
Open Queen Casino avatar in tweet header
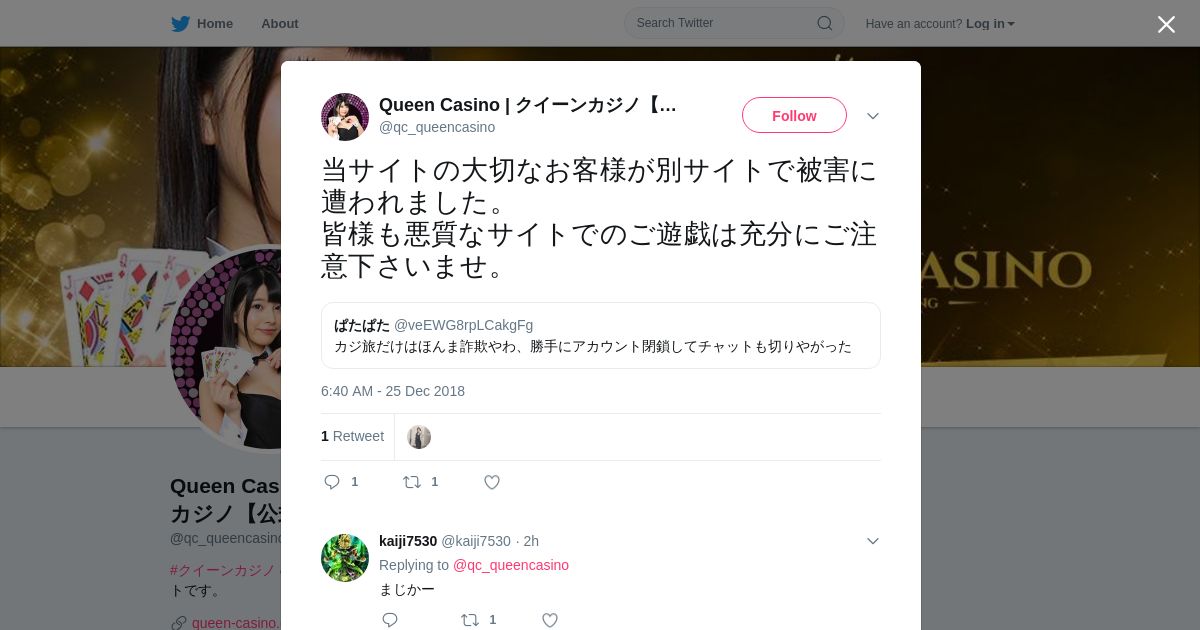click(x=345, y=117)
